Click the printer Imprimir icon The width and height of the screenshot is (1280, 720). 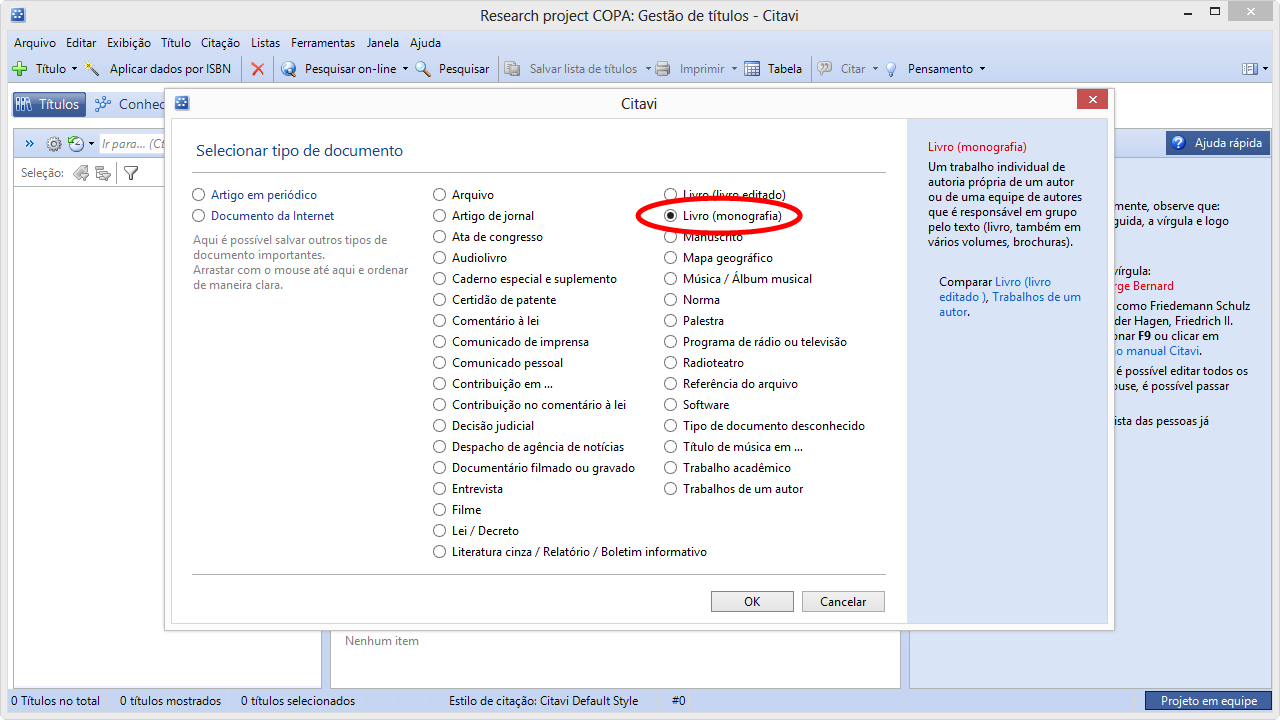click(663, 69)
